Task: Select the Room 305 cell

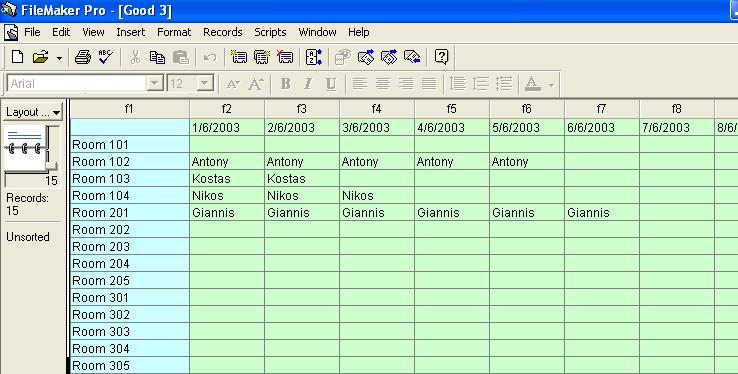Action: pyautogui.click(x=129, y=366)
